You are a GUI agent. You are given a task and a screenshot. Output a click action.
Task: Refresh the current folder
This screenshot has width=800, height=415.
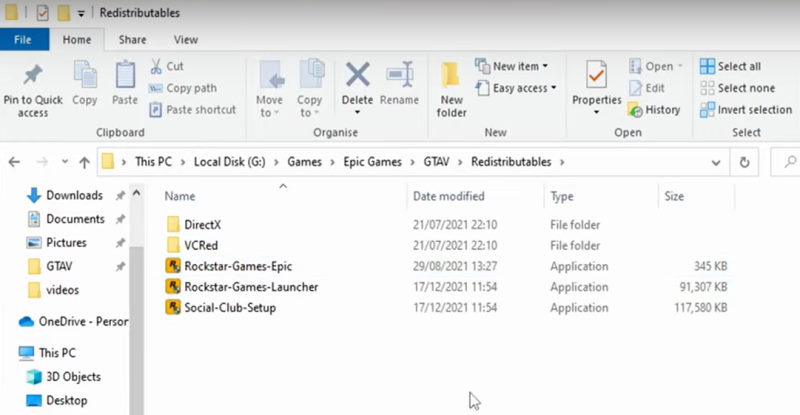(744, 162)
